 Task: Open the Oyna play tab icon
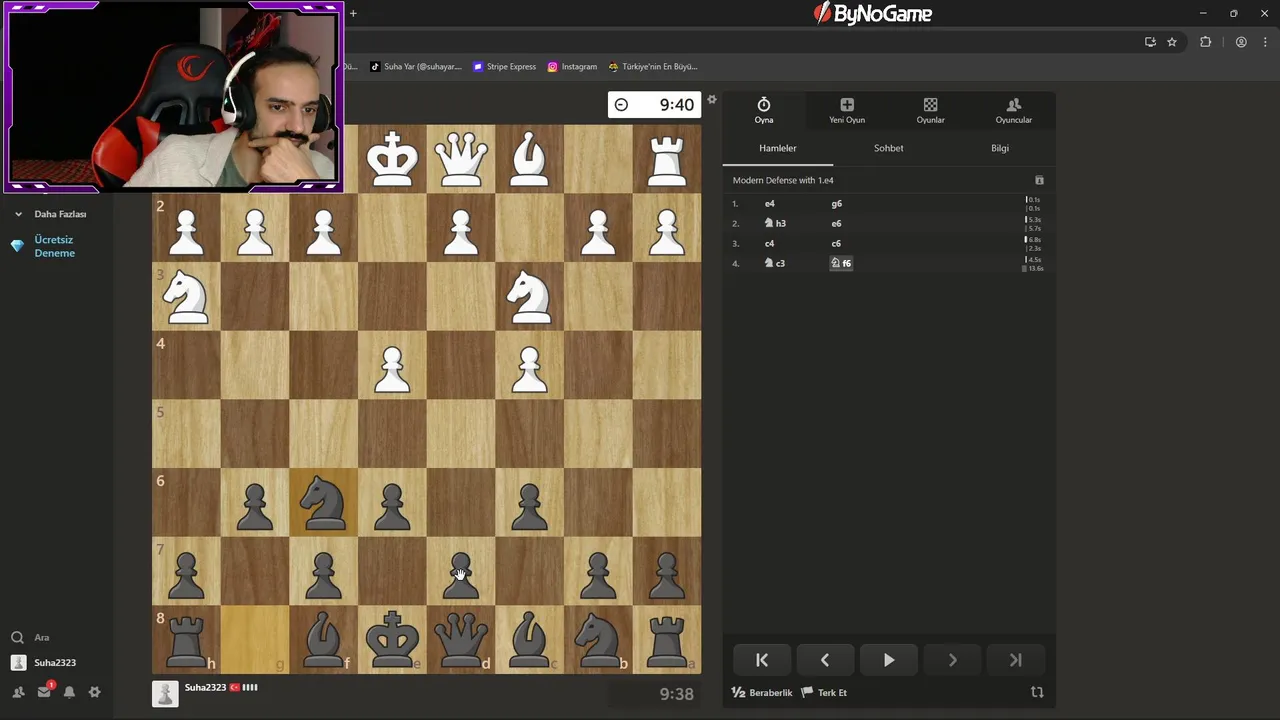tap(764, 110)
